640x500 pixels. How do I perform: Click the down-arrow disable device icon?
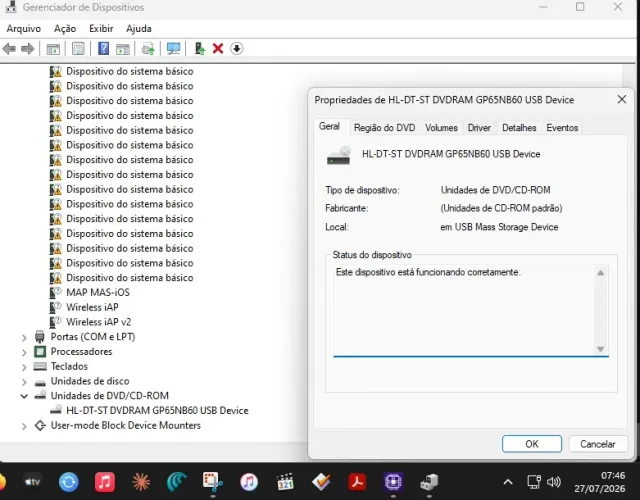click(x=237, y=49)
